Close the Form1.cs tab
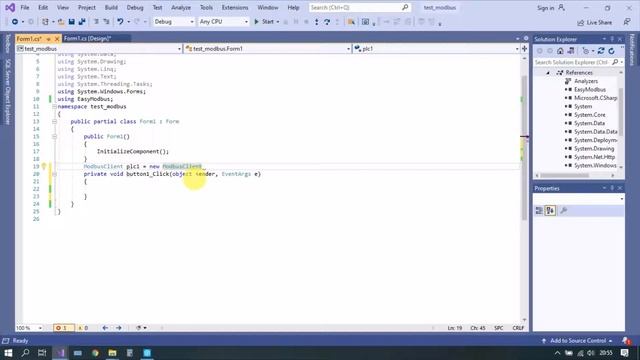The height and width of the screenshot is (360, 640). (57, 39)
